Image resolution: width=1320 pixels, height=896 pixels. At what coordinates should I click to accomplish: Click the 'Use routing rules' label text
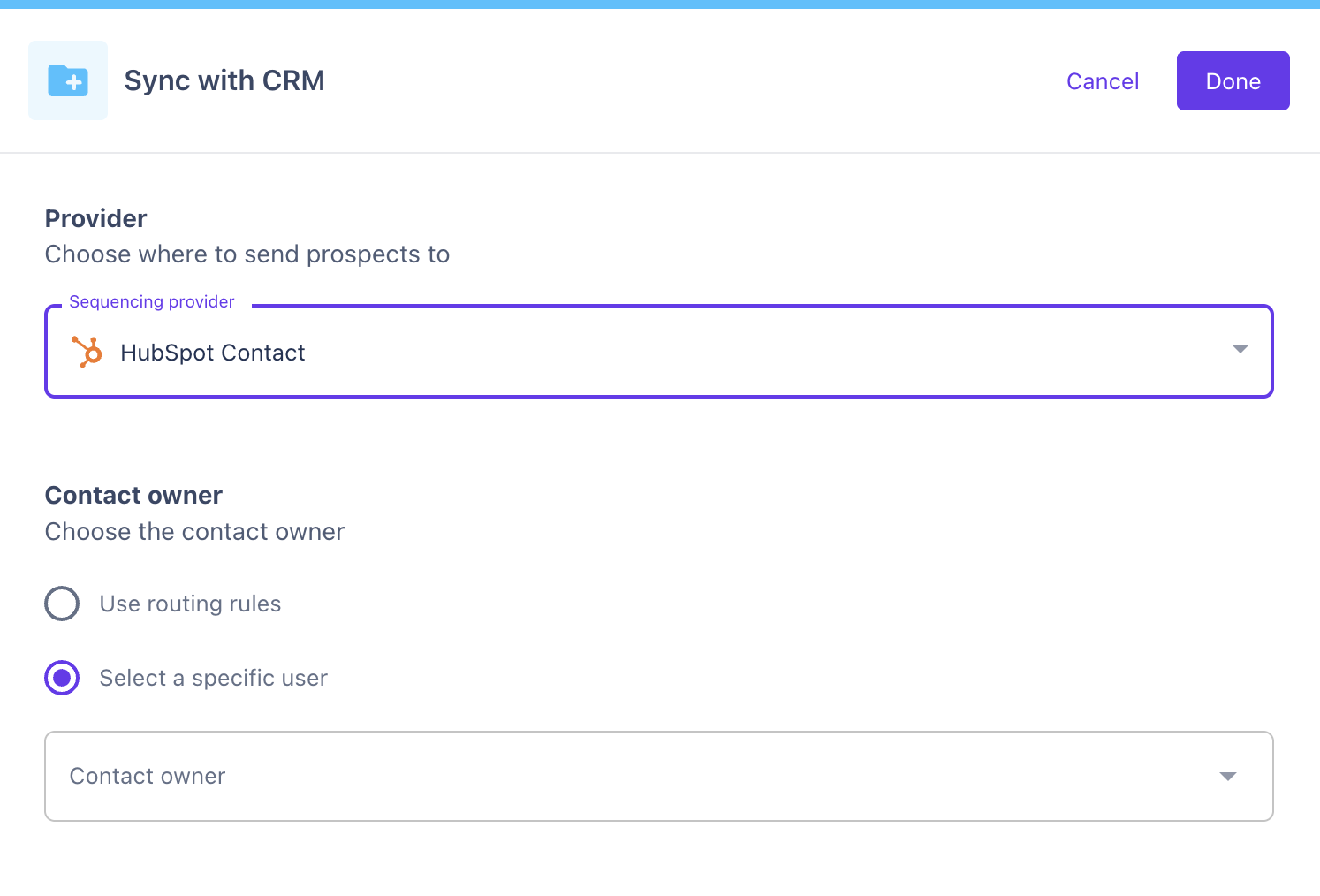pos(190,604)
